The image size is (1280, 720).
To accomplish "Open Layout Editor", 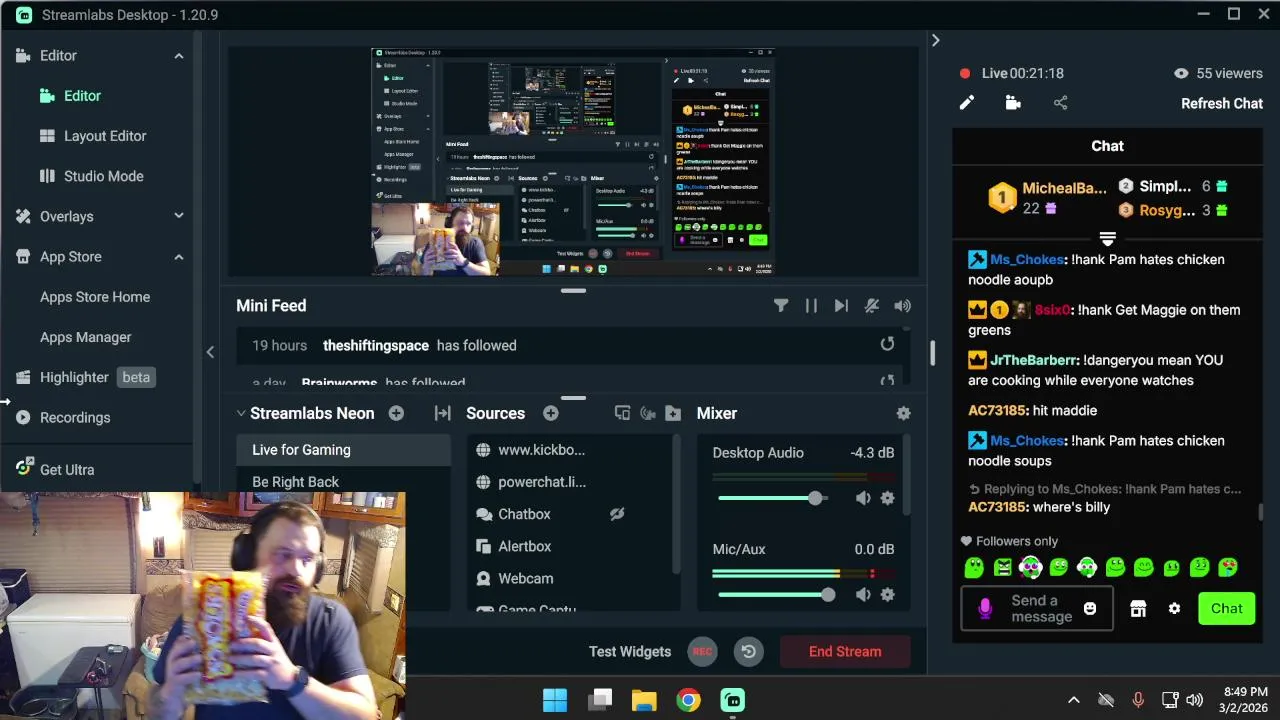I will point(105,136).
